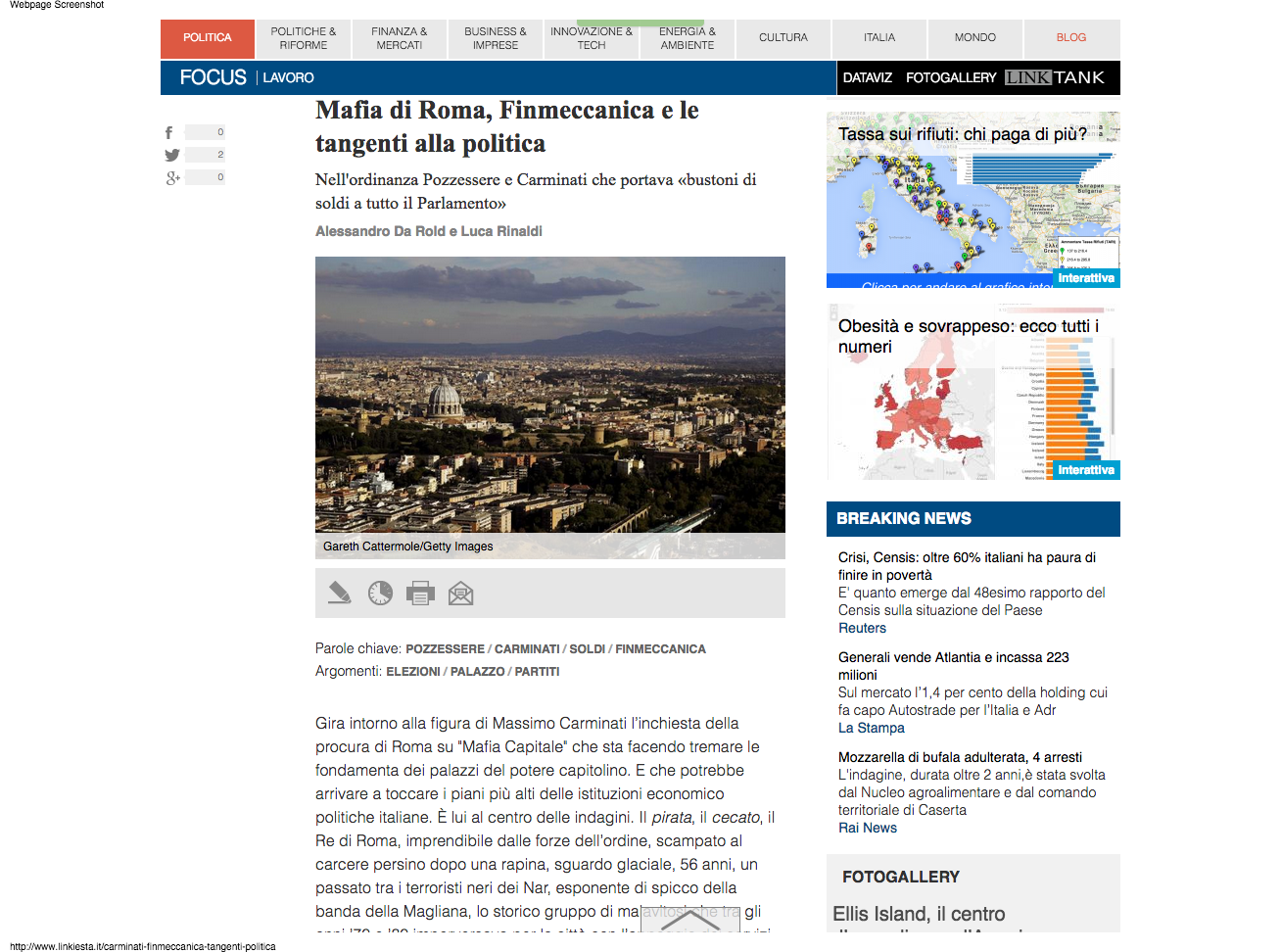Click the BREAKING NEWS header
Image resolution: width=1281 pixels, height=952 pixels.
(973, 519)
